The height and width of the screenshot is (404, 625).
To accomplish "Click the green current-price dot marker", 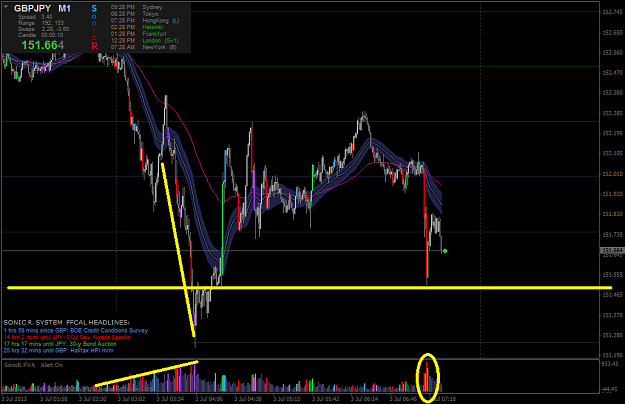I will tap(445, 251).
